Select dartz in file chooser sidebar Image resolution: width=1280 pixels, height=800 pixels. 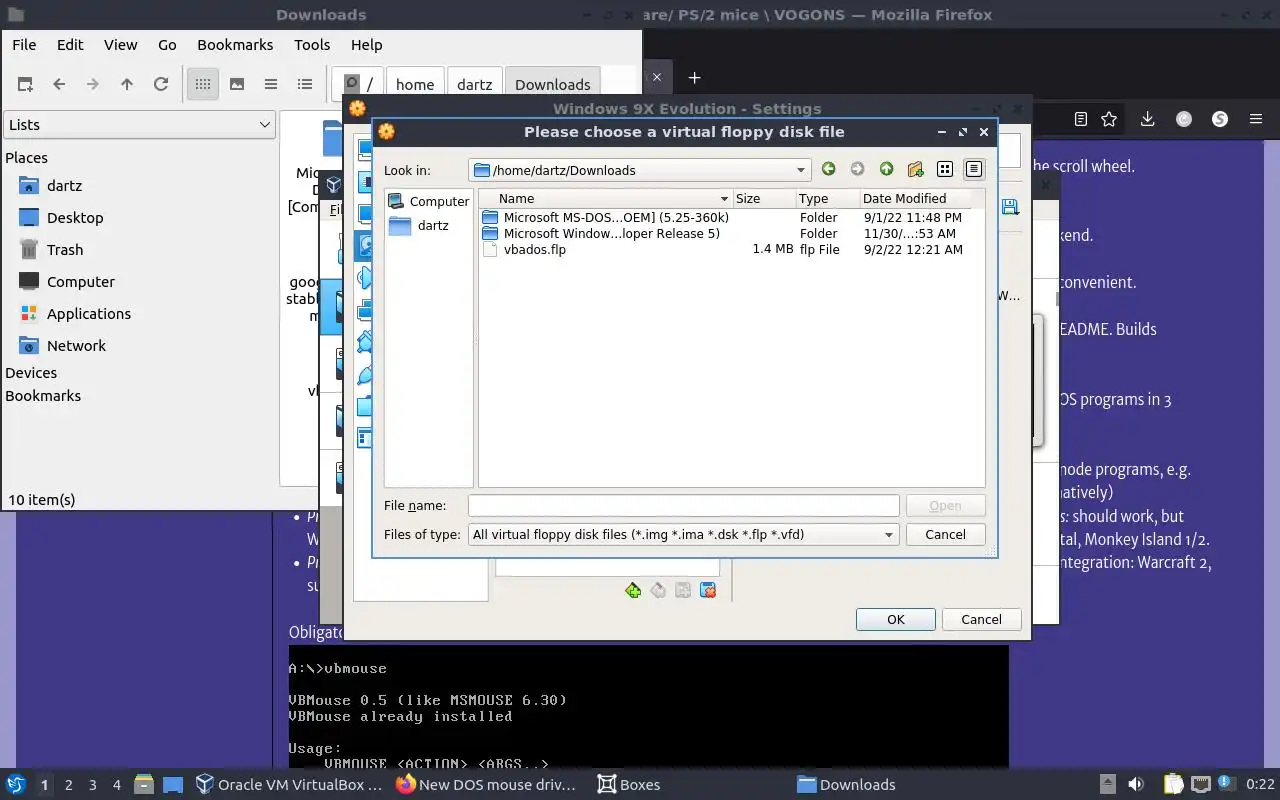(420, 226)
